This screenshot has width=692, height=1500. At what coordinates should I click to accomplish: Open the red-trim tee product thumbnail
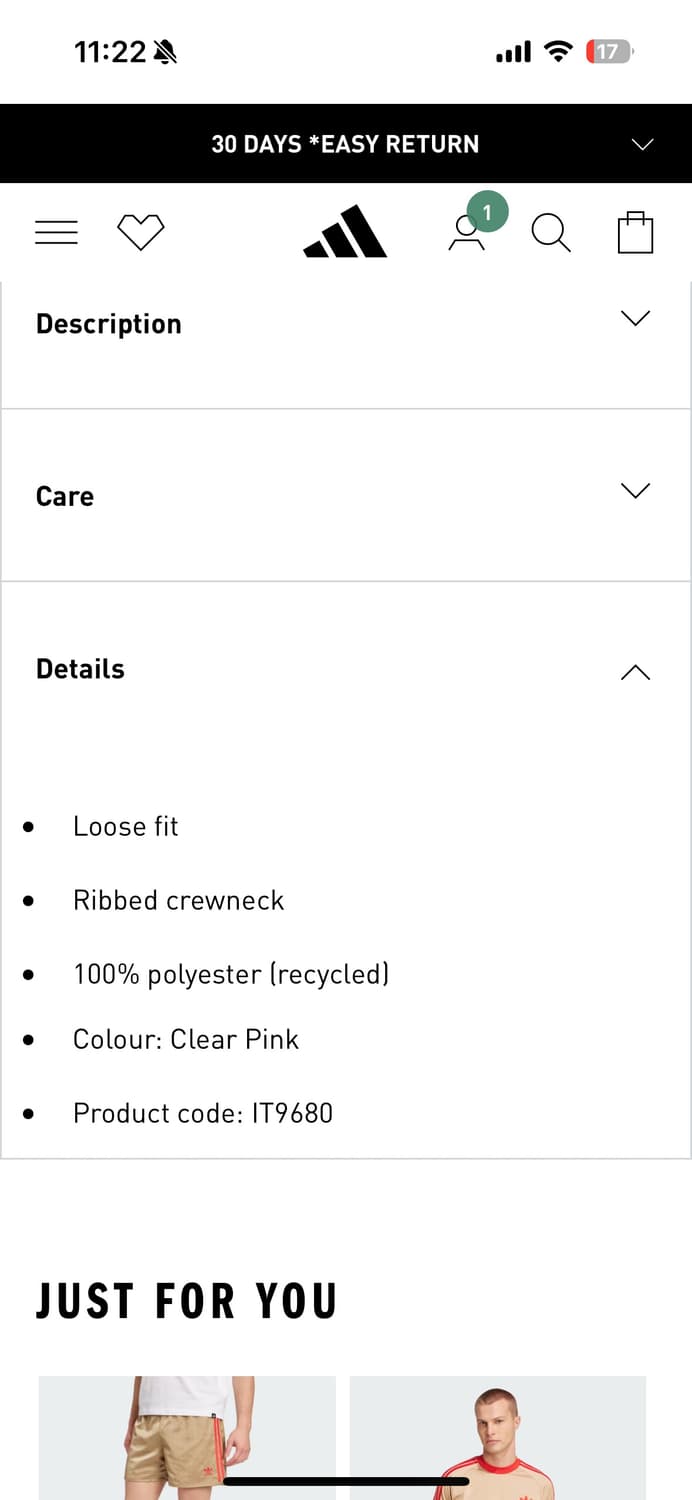pyautogui.click(x=498, y=1438)
